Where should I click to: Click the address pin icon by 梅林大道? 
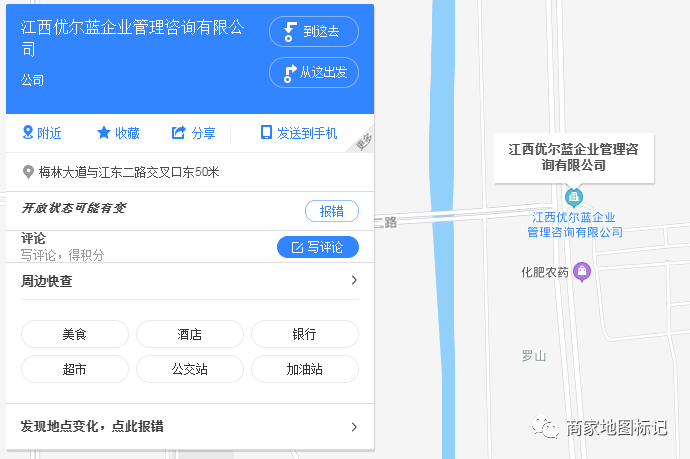28,172
